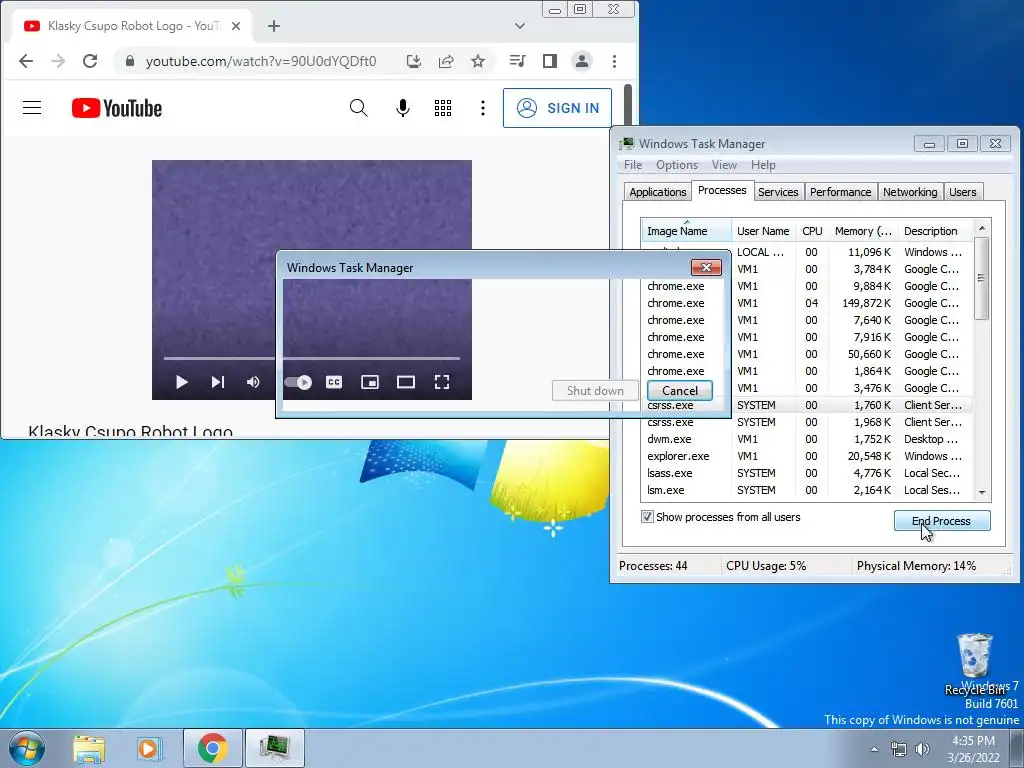Click the Chrome forward arrow
The width and height of the screenshot is (1024, 768).
[x=58, y=61]
